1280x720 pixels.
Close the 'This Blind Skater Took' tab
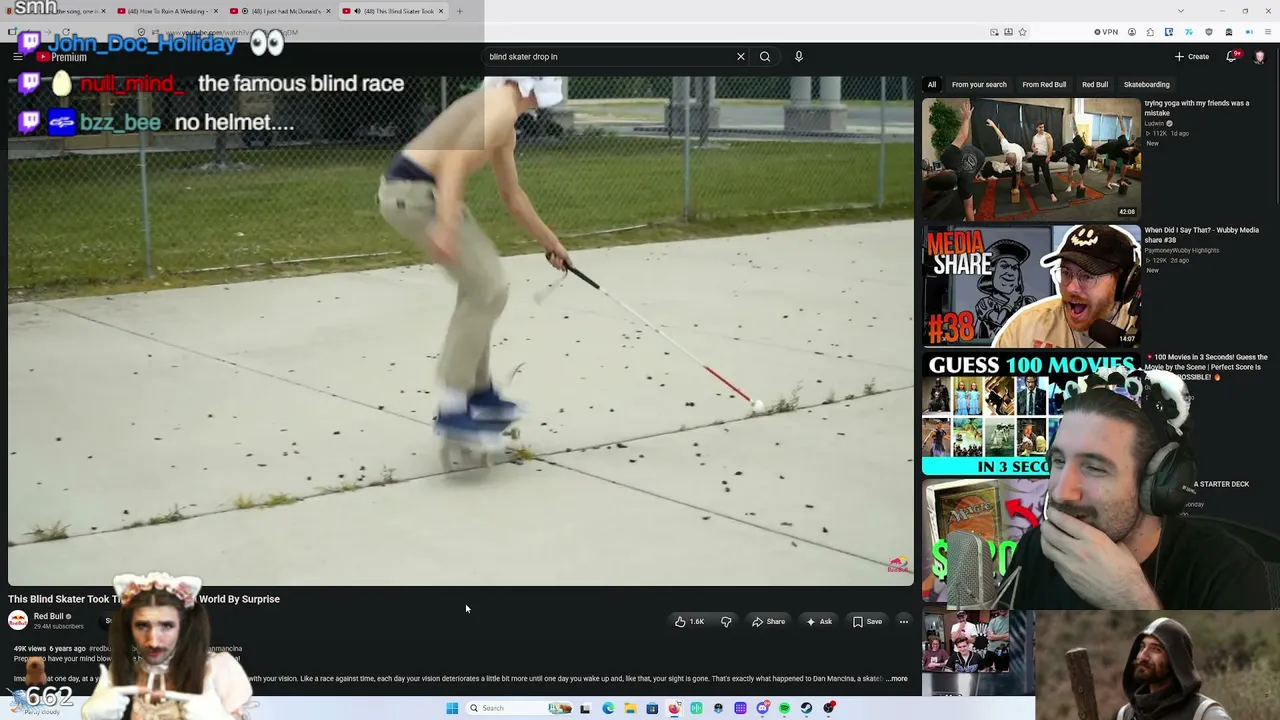click(441, 11)
